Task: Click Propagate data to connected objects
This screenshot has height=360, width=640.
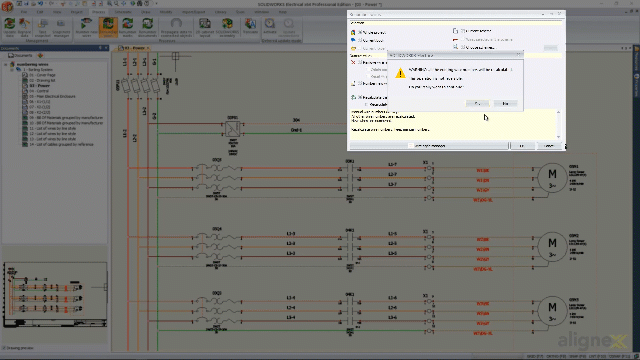Action: (x=176, y=27)
